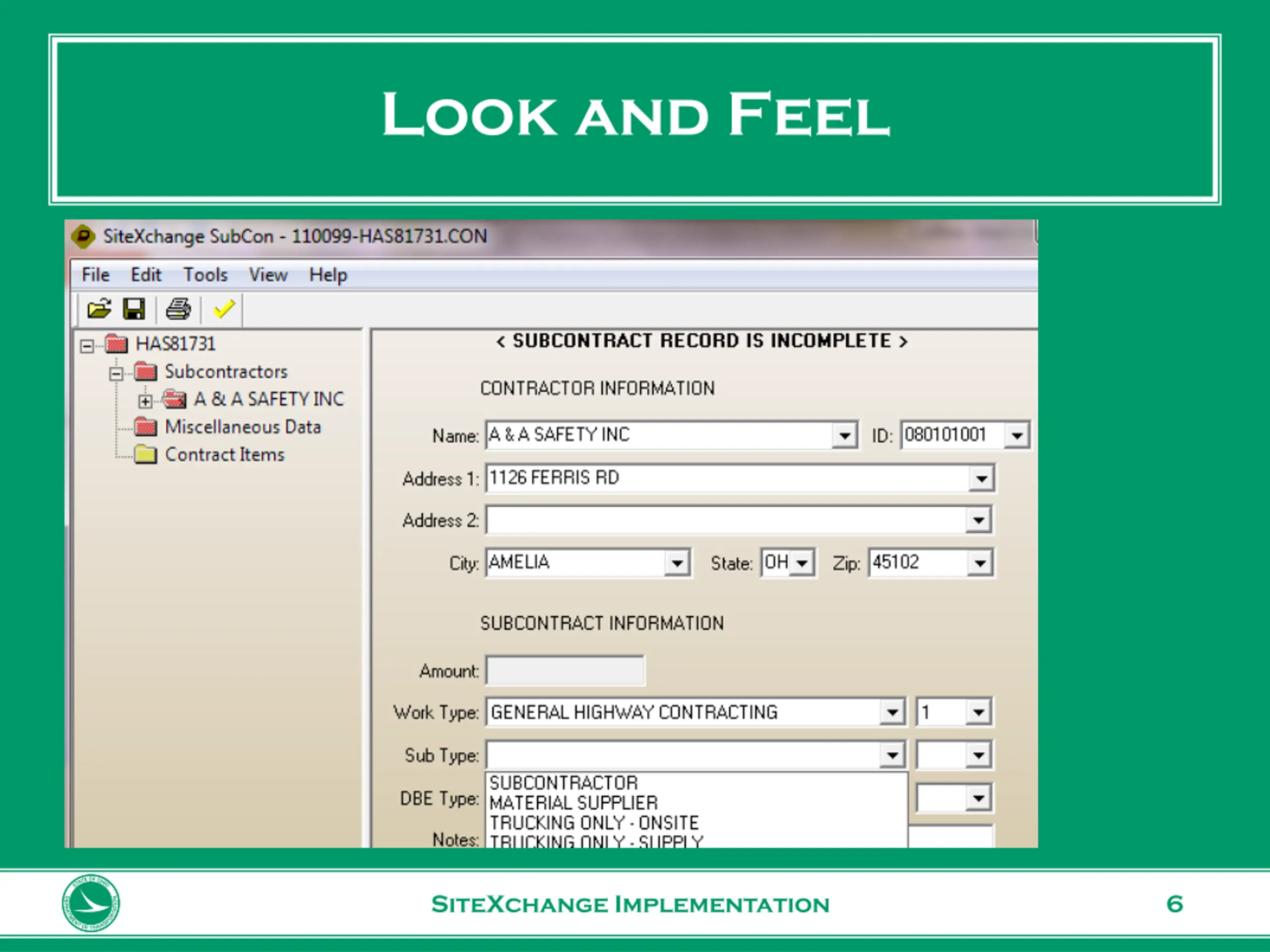Click the Contract Items yellow folder icon
Image resolution: width=1270 pixels, height=952 pixels.
pyautogui.click(x=146, y=454)
